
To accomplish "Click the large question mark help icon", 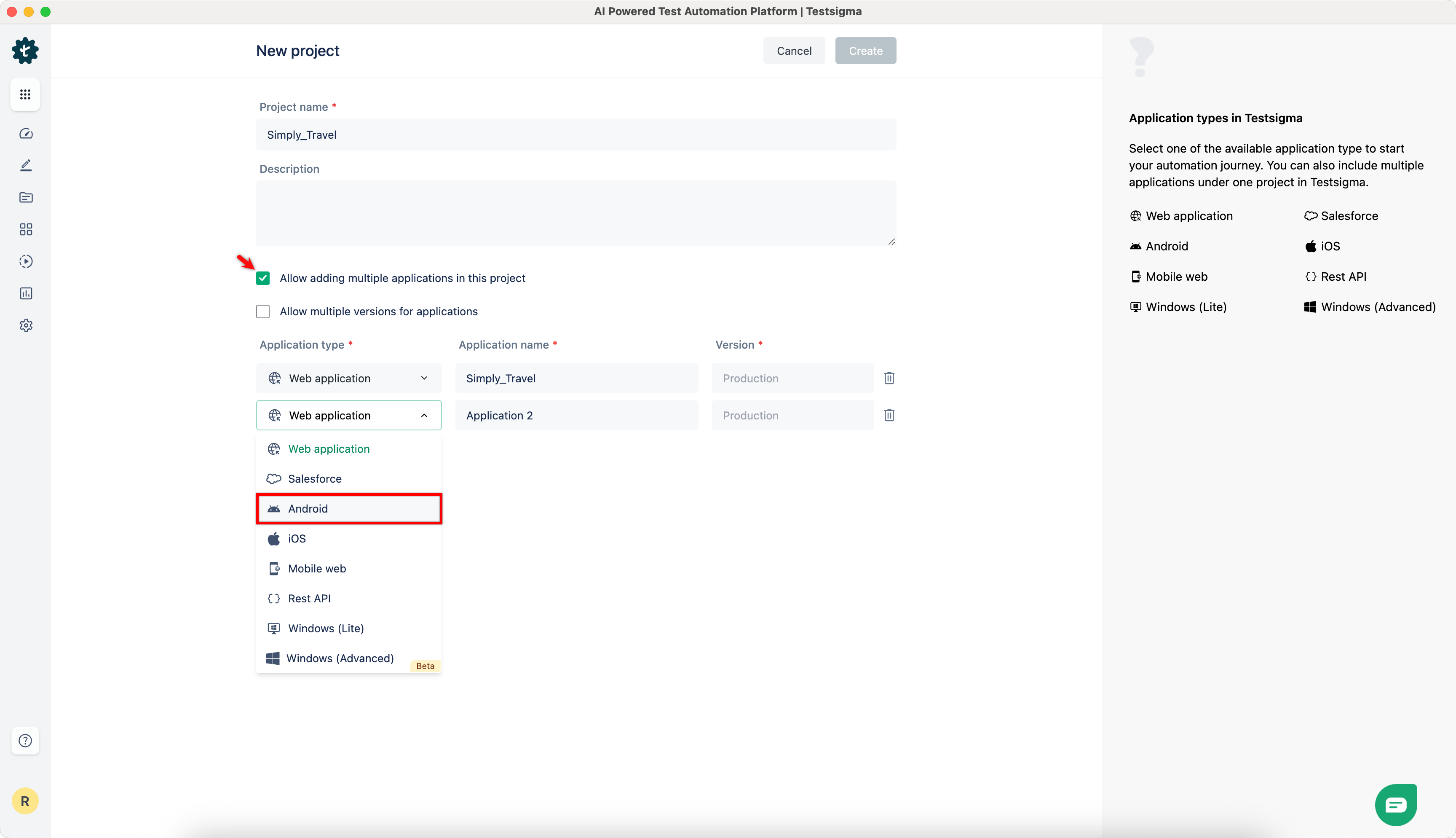I will point(1141,56).
